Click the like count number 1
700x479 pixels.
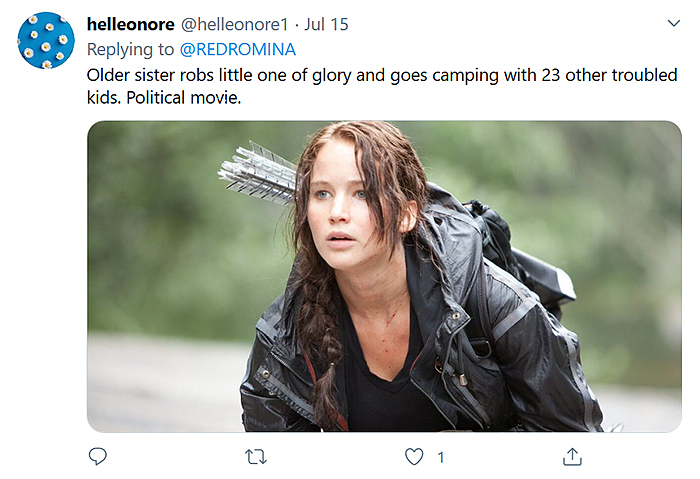coord(441,457)
